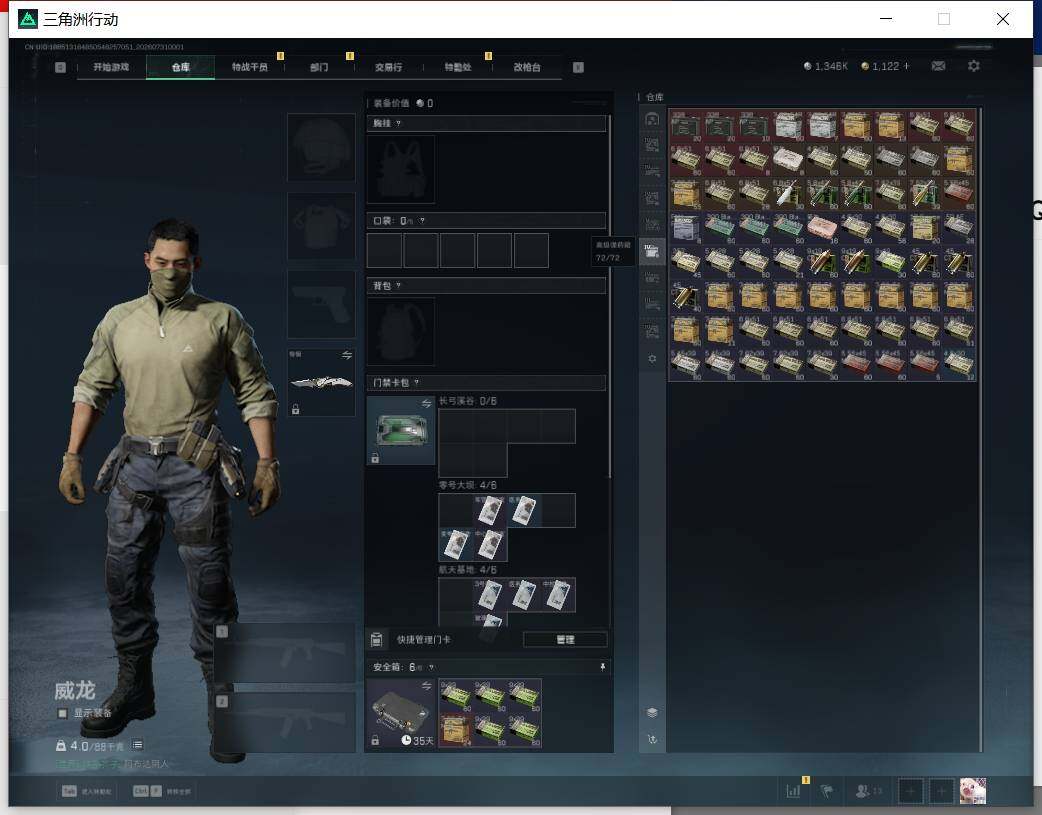Select the safe box case item
Screen dimensions: 1042x815
(x=401, y=713)
